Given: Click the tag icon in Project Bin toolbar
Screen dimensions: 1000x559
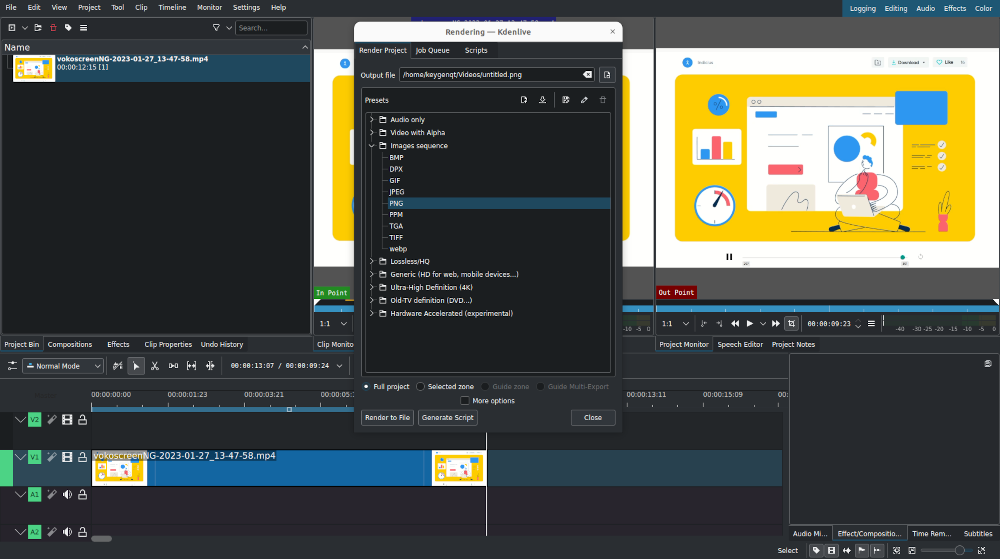Looking at the screenshot, I should tap(68, 27).
